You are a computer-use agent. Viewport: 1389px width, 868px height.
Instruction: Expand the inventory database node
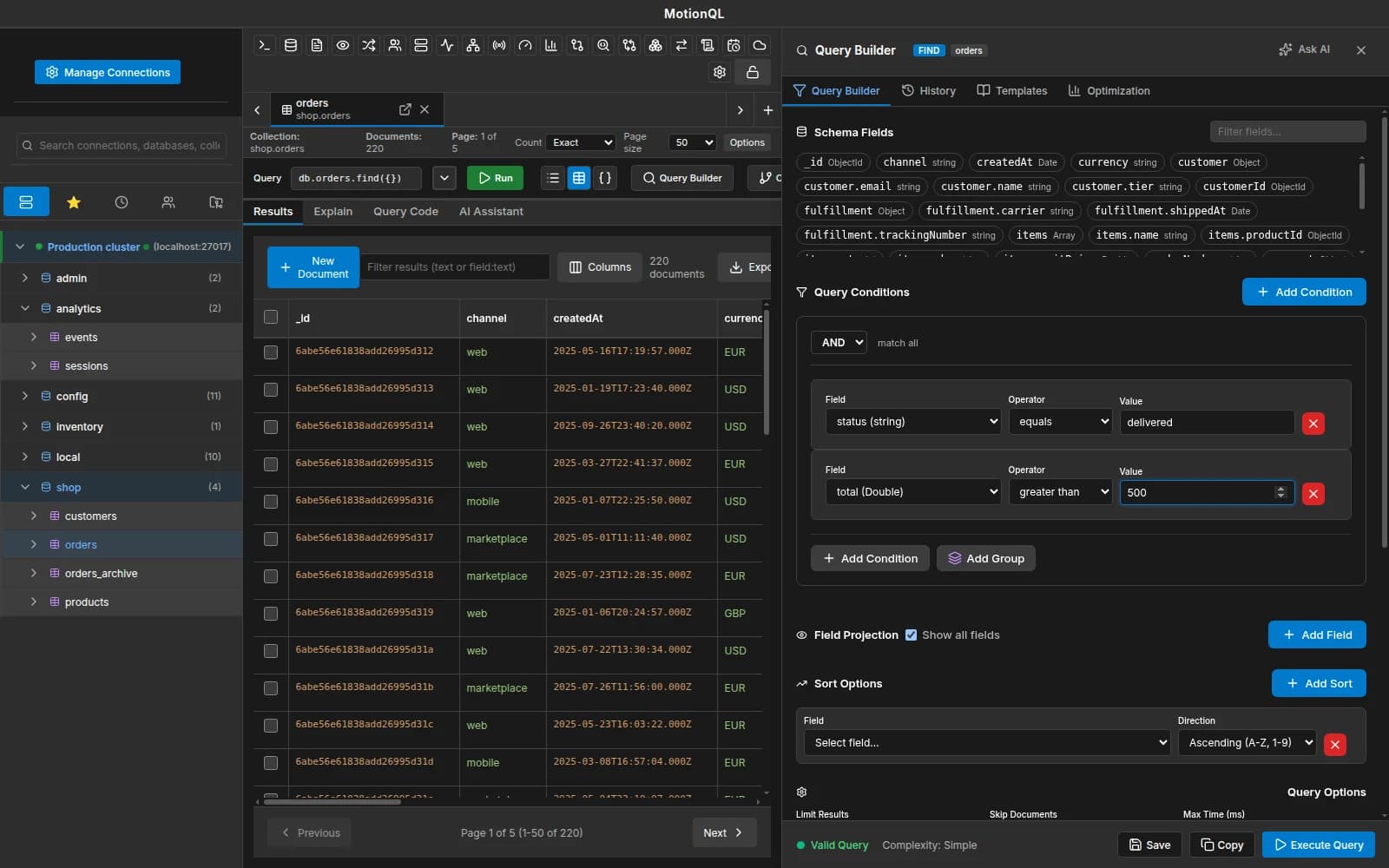(x=25, y=426)
